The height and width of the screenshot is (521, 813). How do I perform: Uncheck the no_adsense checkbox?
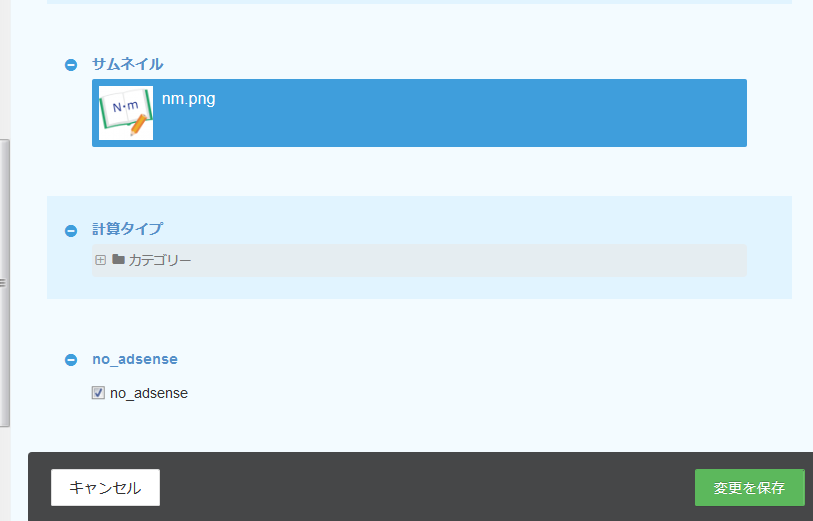click(98, 393)
